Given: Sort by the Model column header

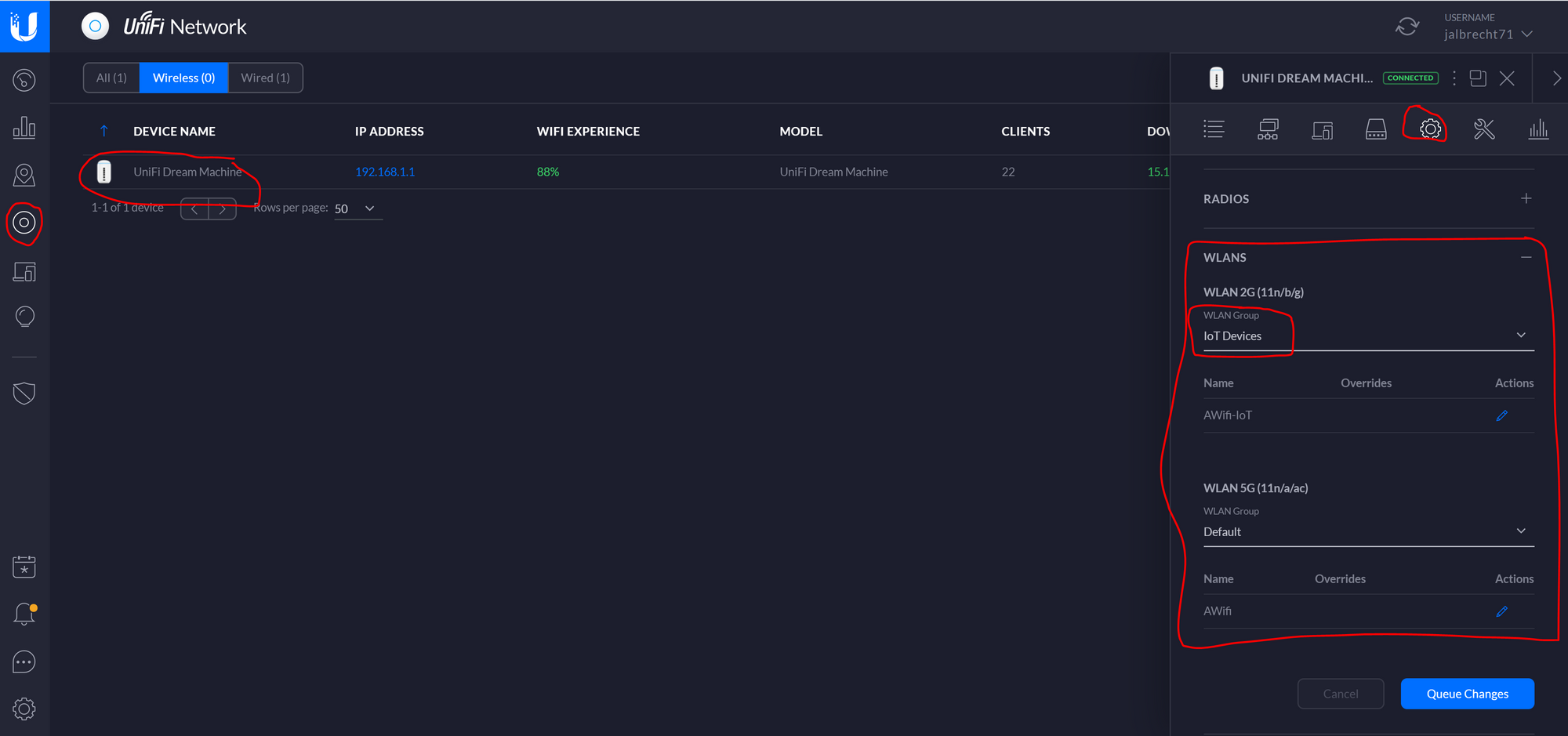Looking at the screenshot, I should click(x=800, y=131).
